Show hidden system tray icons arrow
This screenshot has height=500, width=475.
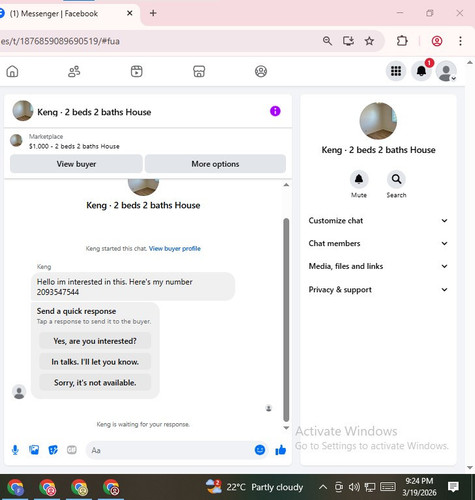pos(322,487)
